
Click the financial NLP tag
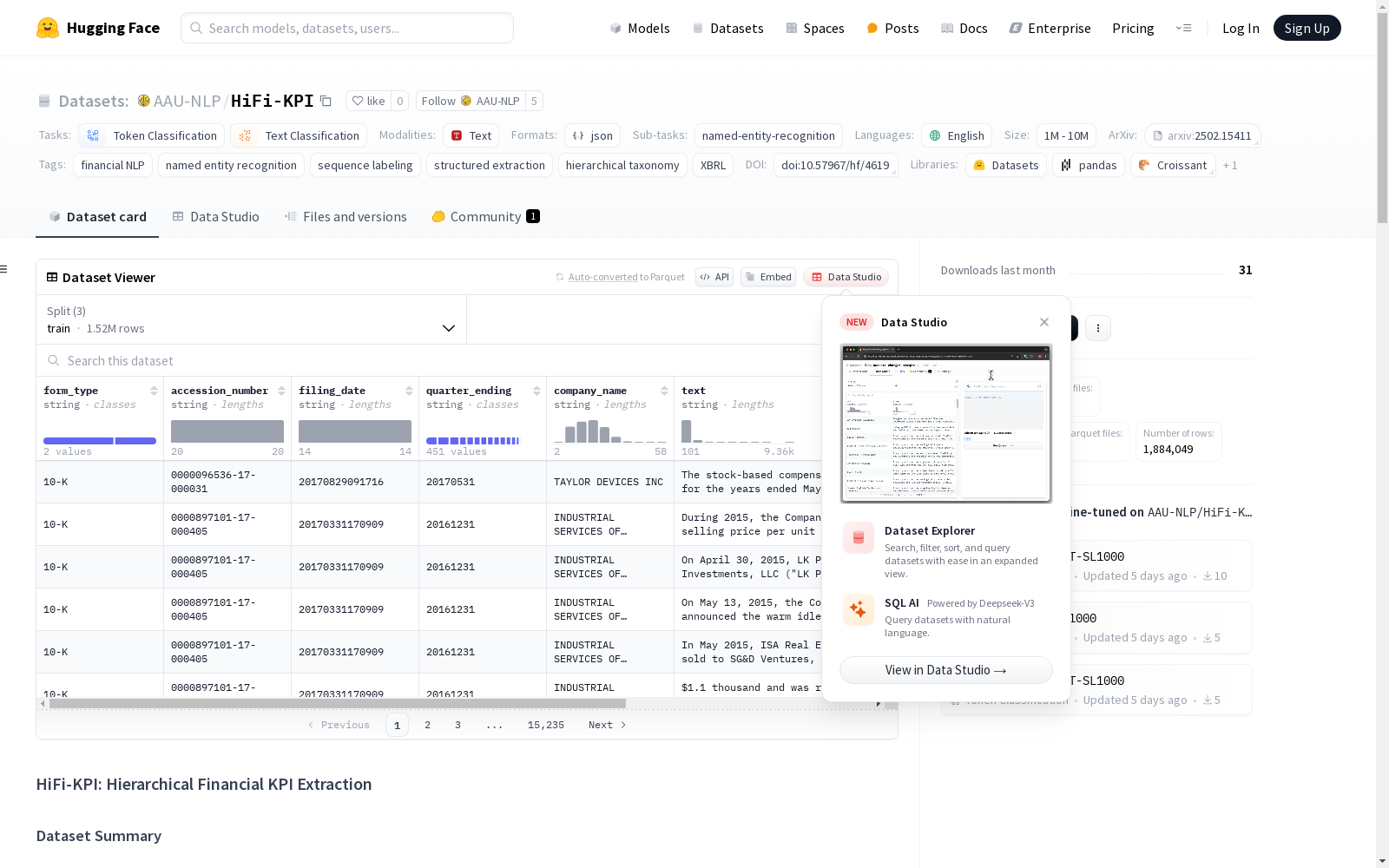(x=113, y=165)
